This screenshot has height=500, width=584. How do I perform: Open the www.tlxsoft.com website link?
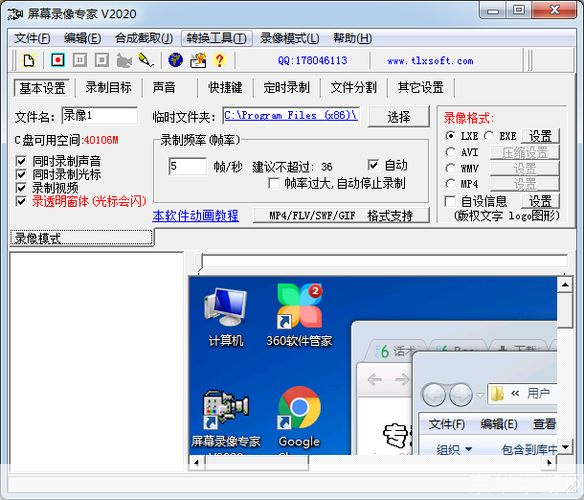[430, 61]
